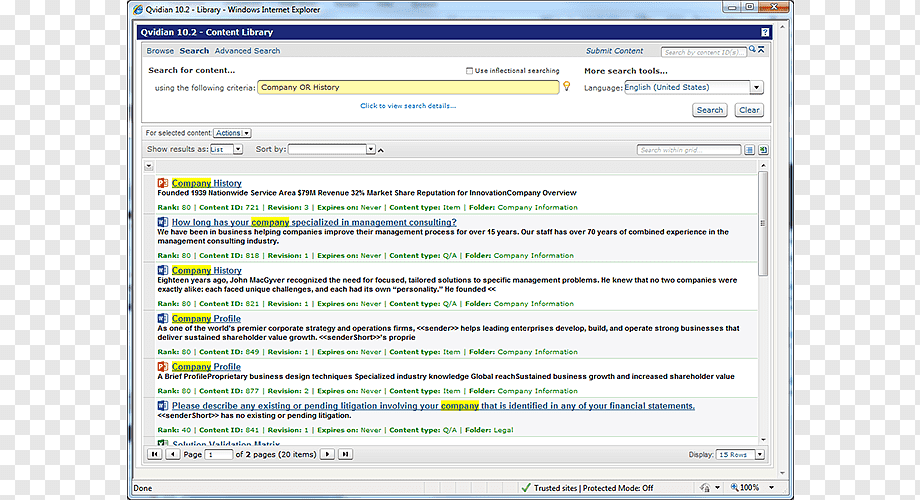Open the first Company History result link
This screenshot has height=500, width=920.
pyautogui.click(x=207, y=183)
